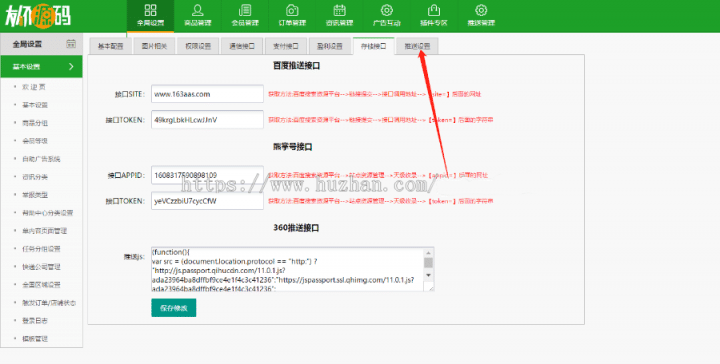This screenshot has width=720, height=364.
Task: Focus the 接口APPID input field
Action: point(208,175)
